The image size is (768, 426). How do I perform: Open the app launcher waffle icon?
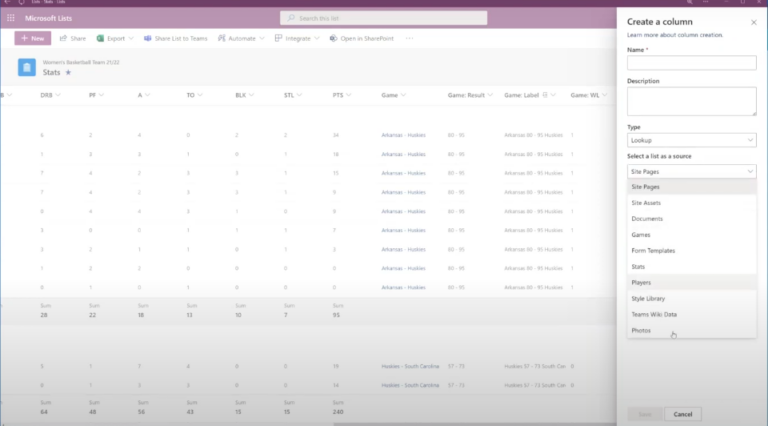11,18
